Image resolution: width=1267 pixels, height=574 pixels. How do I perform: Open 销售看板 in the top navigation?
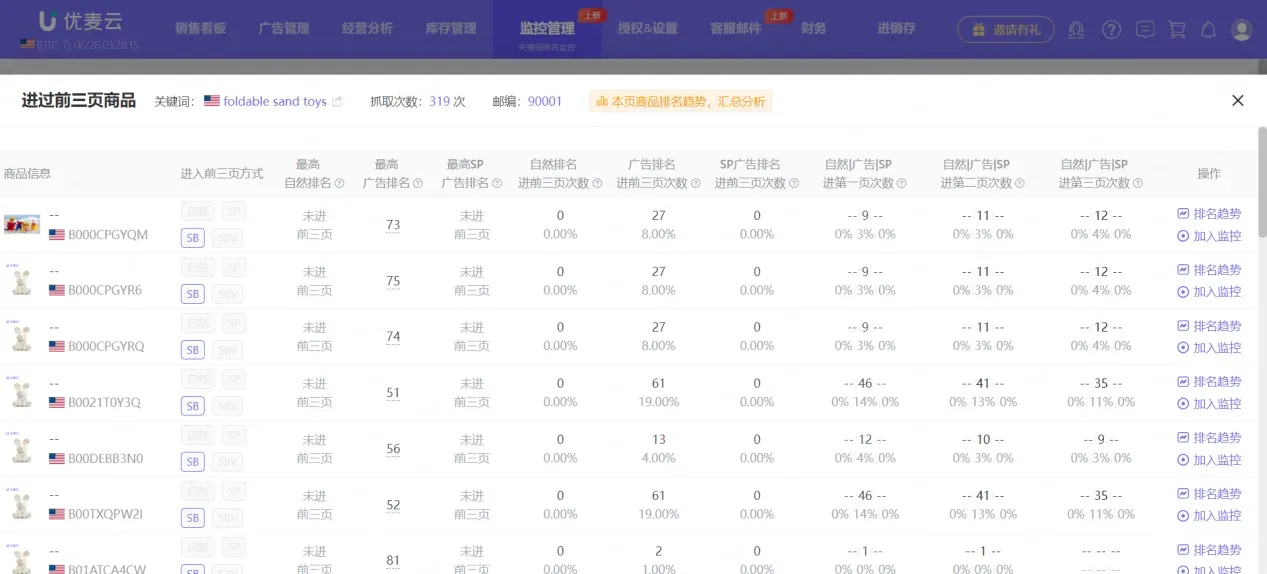[200, 29]
